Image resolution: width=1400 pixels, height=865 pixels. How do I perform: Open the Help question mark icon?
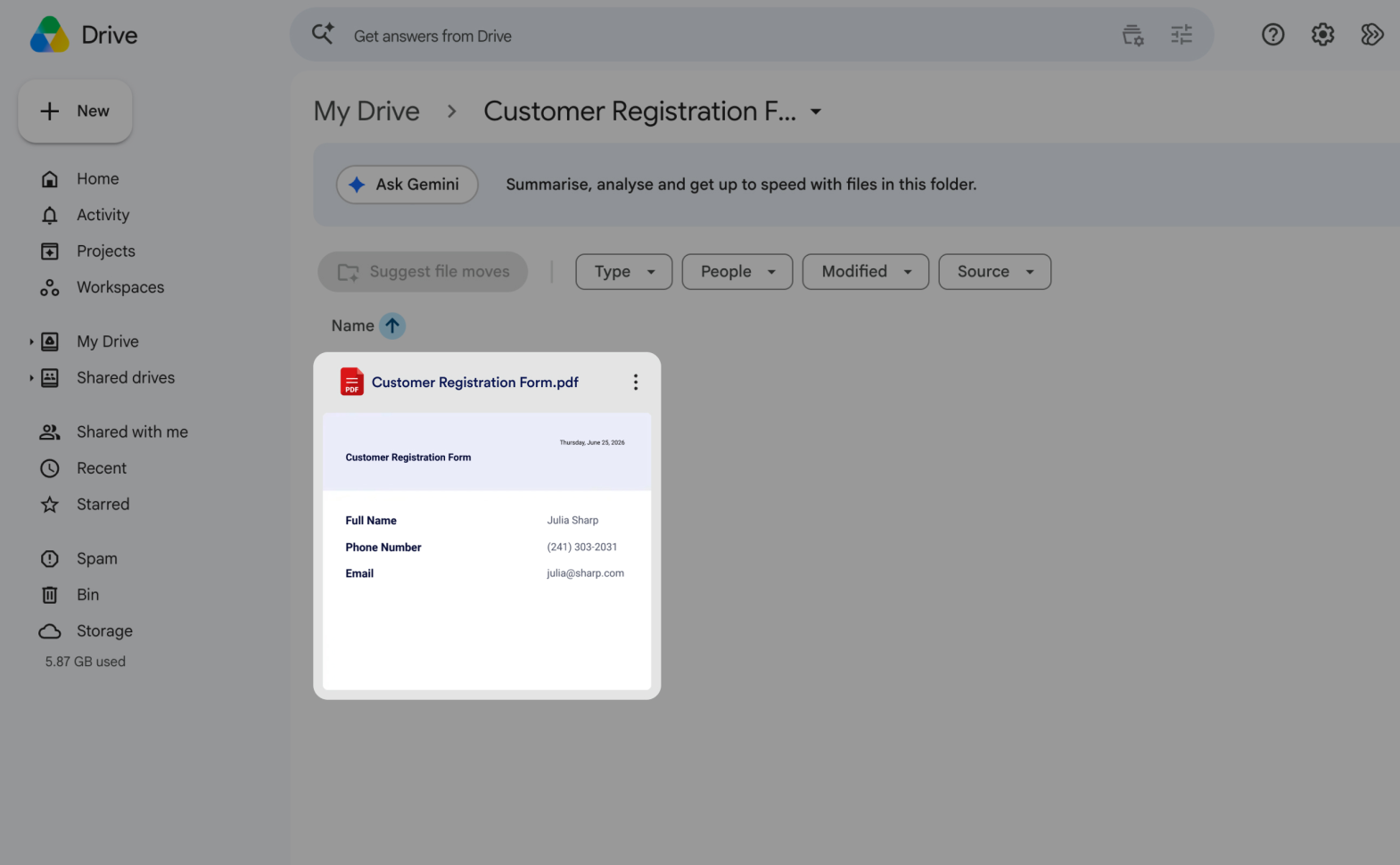tap(1272, 35)
